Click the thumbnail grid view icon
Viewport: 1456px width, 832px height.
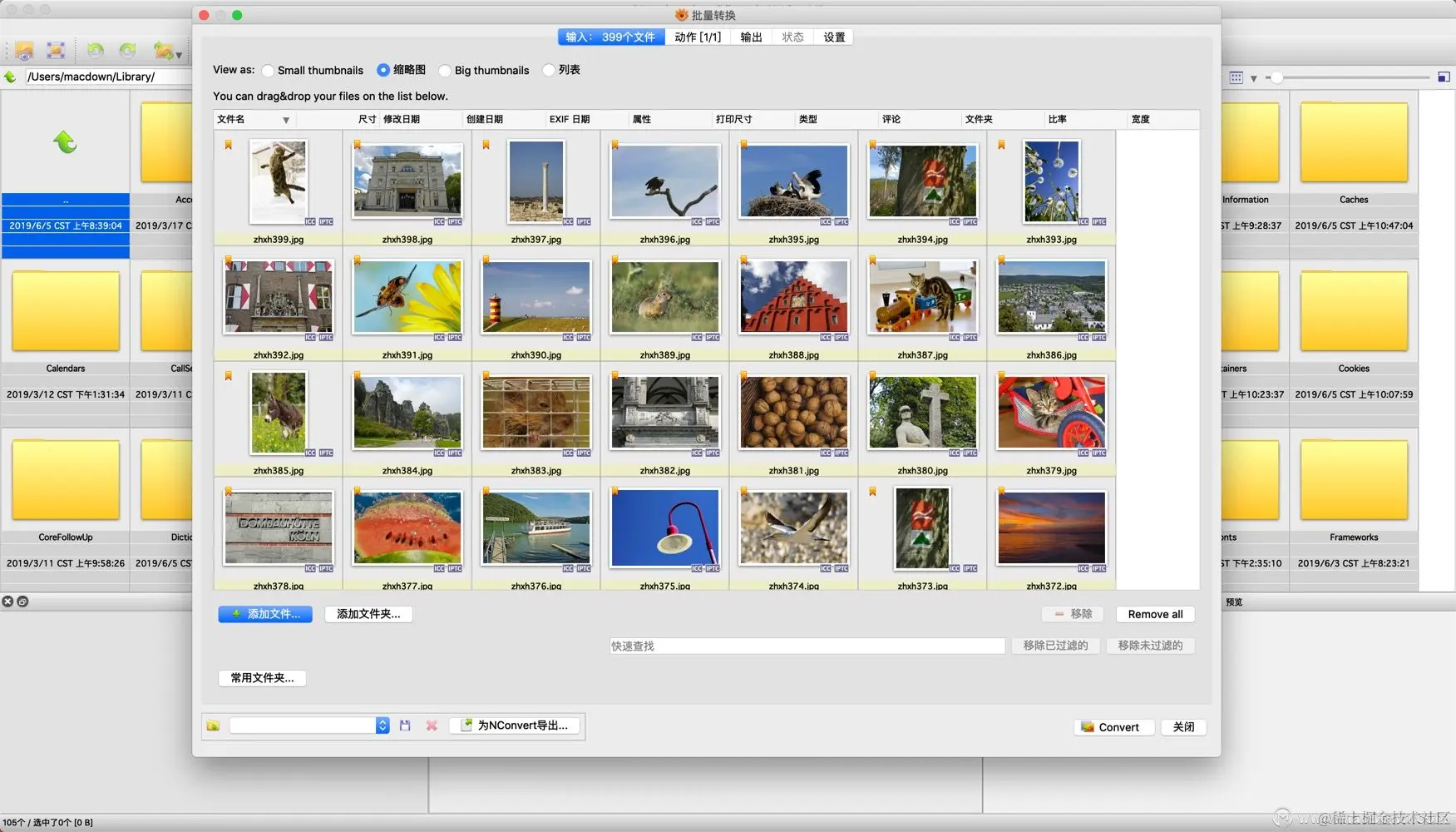[1236, 77]
